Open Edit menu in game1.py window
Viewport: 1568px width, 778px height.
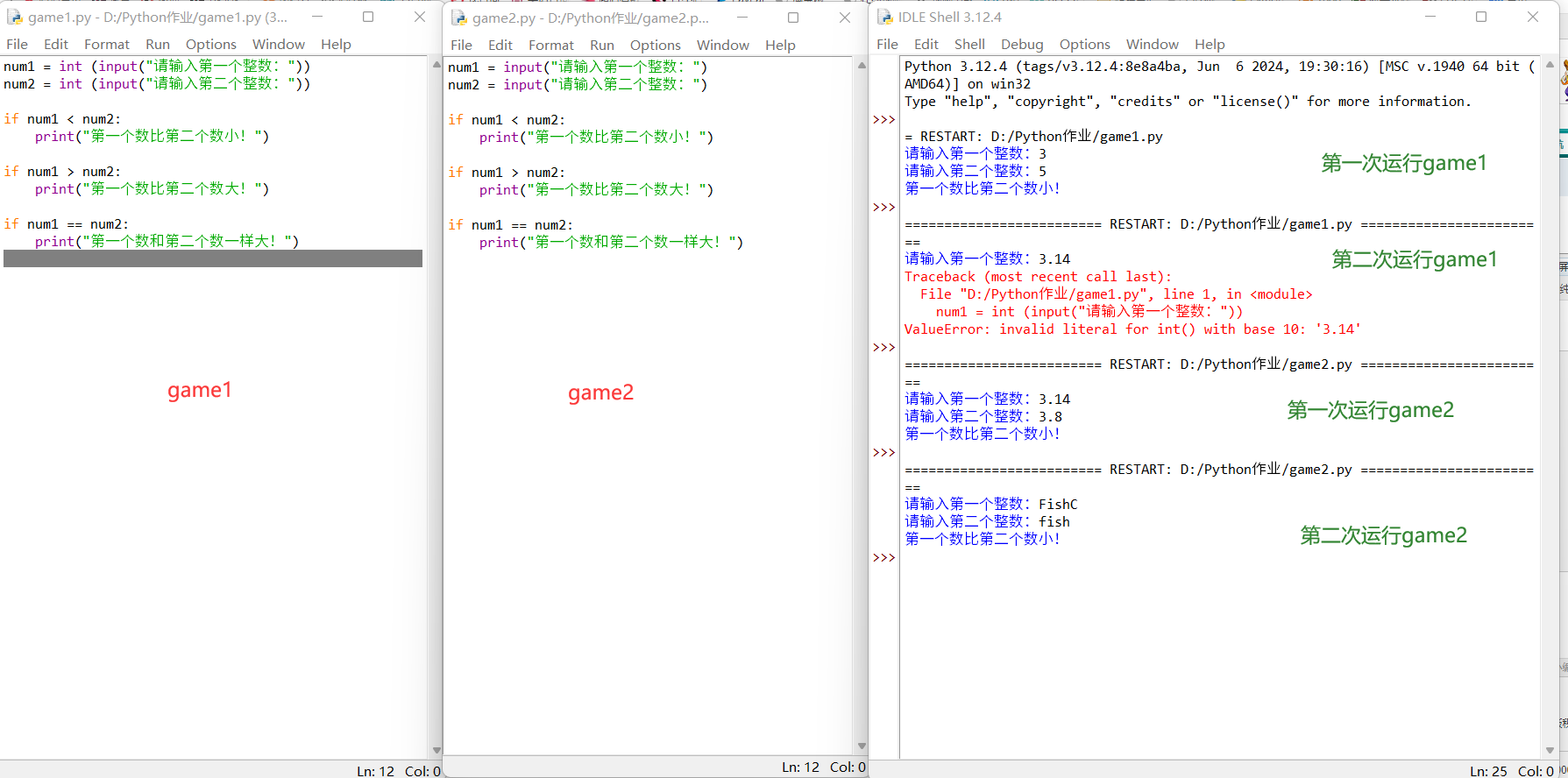pos(56,44)
